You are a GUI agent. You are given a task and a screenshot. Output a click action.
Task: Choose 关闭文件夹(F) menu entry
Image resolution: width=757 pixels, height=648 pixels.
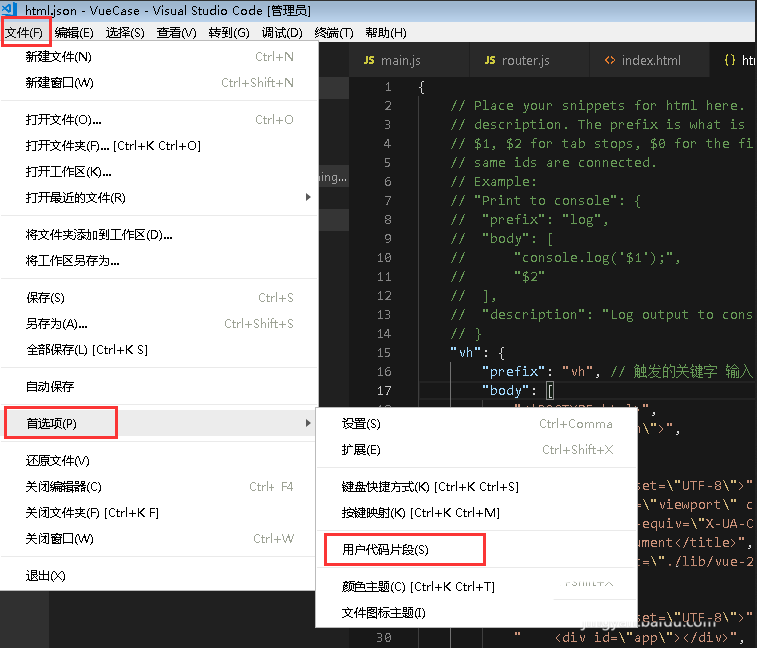click(159, 513)
